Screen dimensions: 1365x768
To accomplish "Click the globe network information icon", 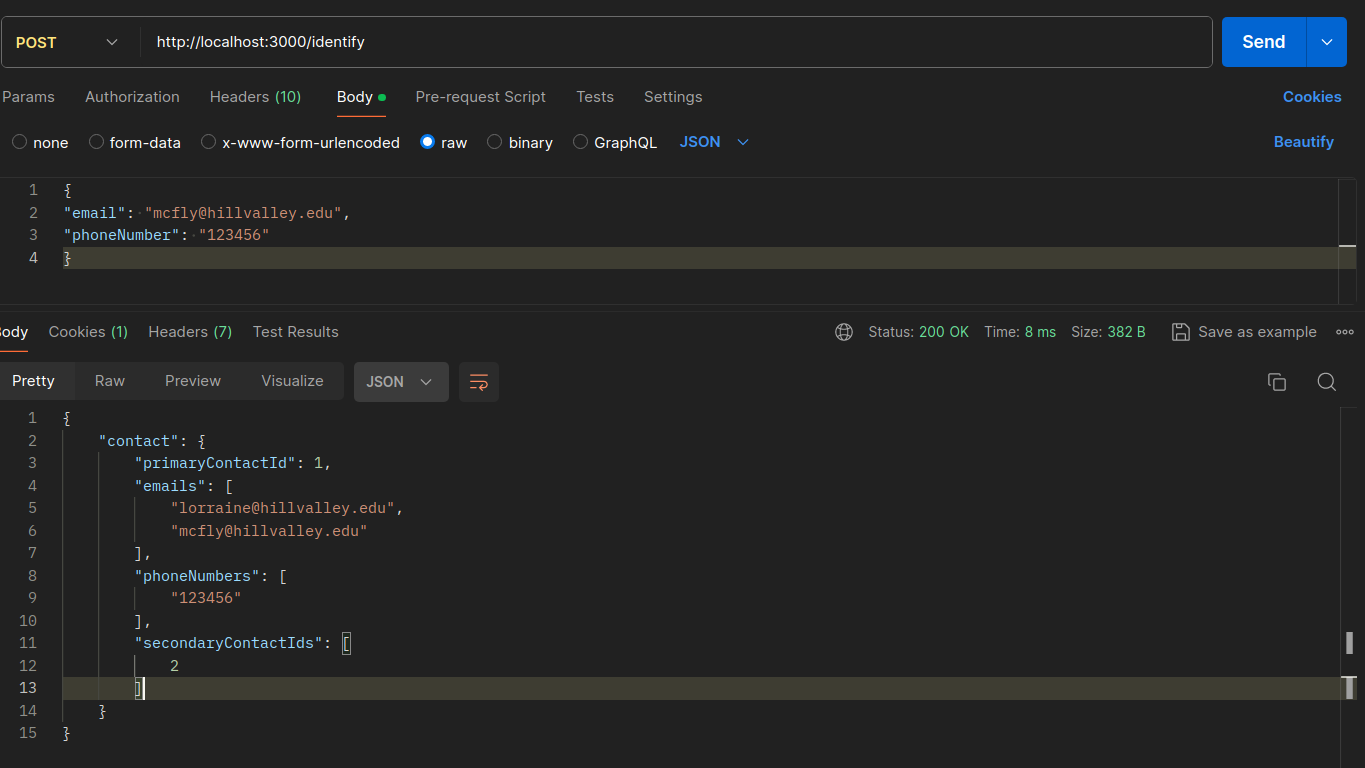I will click(x=844, y=332).
